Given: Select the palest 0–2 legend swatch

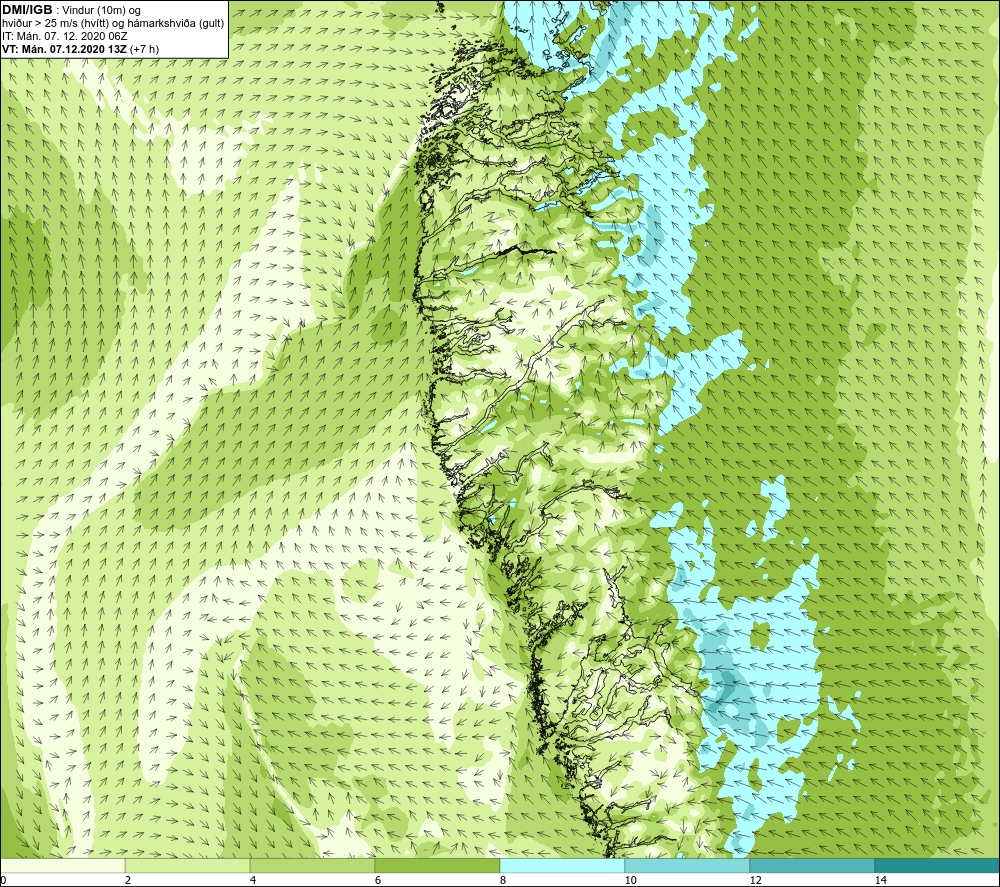Looking at the screenshot, I should point(62,865).
